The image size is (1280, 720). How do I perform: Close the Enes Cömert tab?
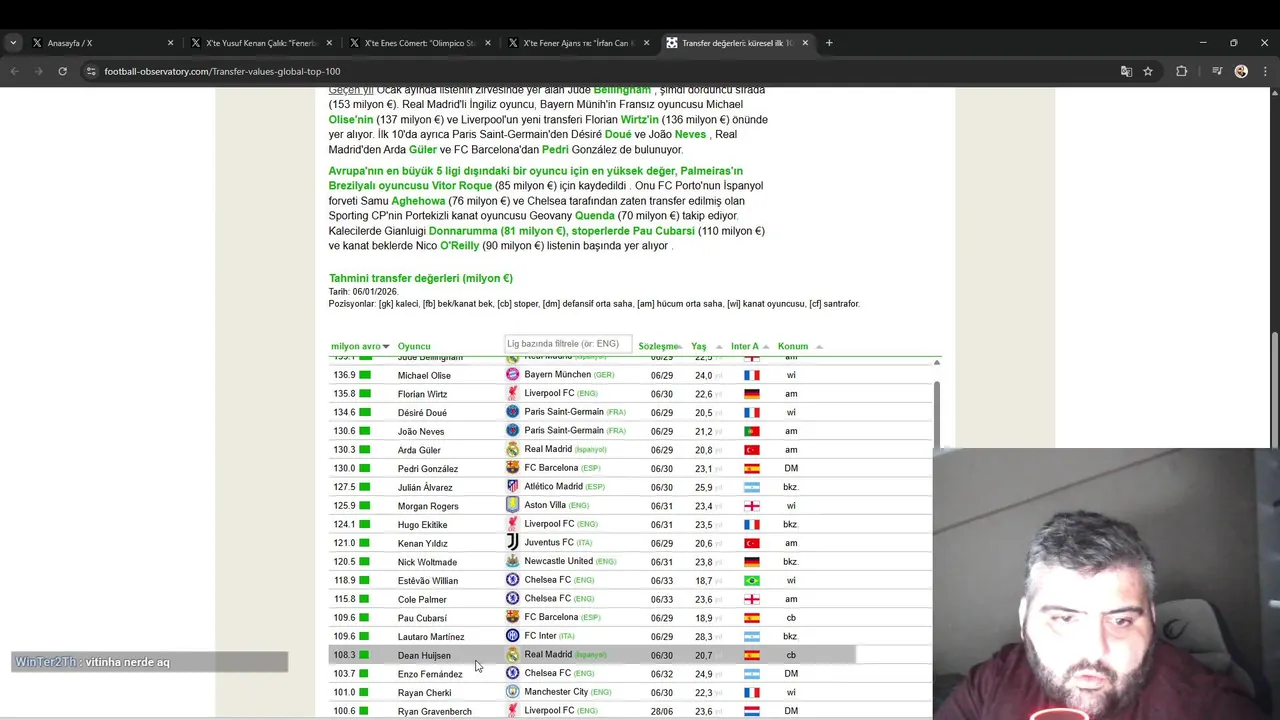[x=488, y=43]
